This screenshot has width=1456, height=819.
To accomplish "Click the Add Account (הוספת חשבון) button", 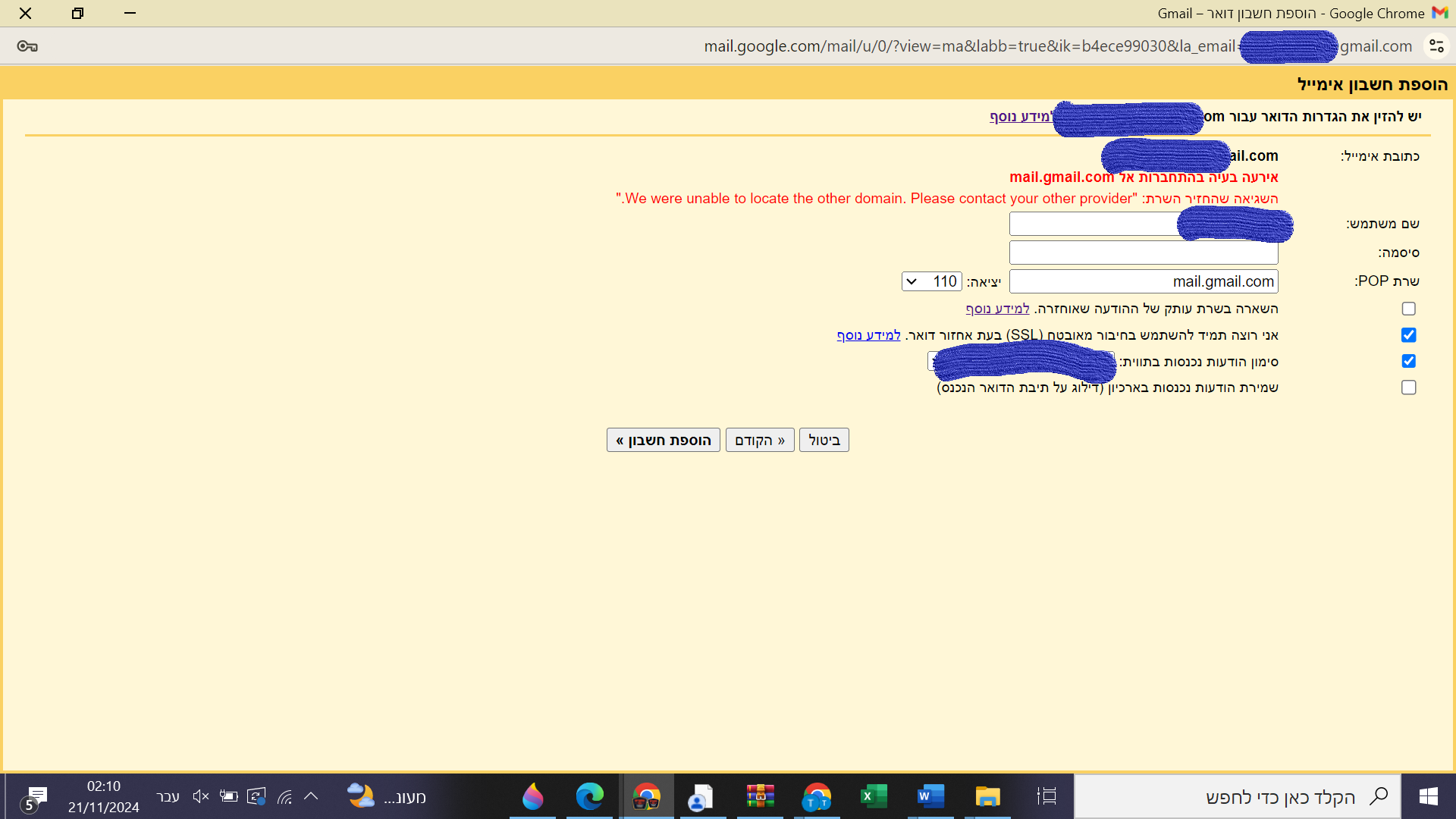I will click(x=663, y=440).
